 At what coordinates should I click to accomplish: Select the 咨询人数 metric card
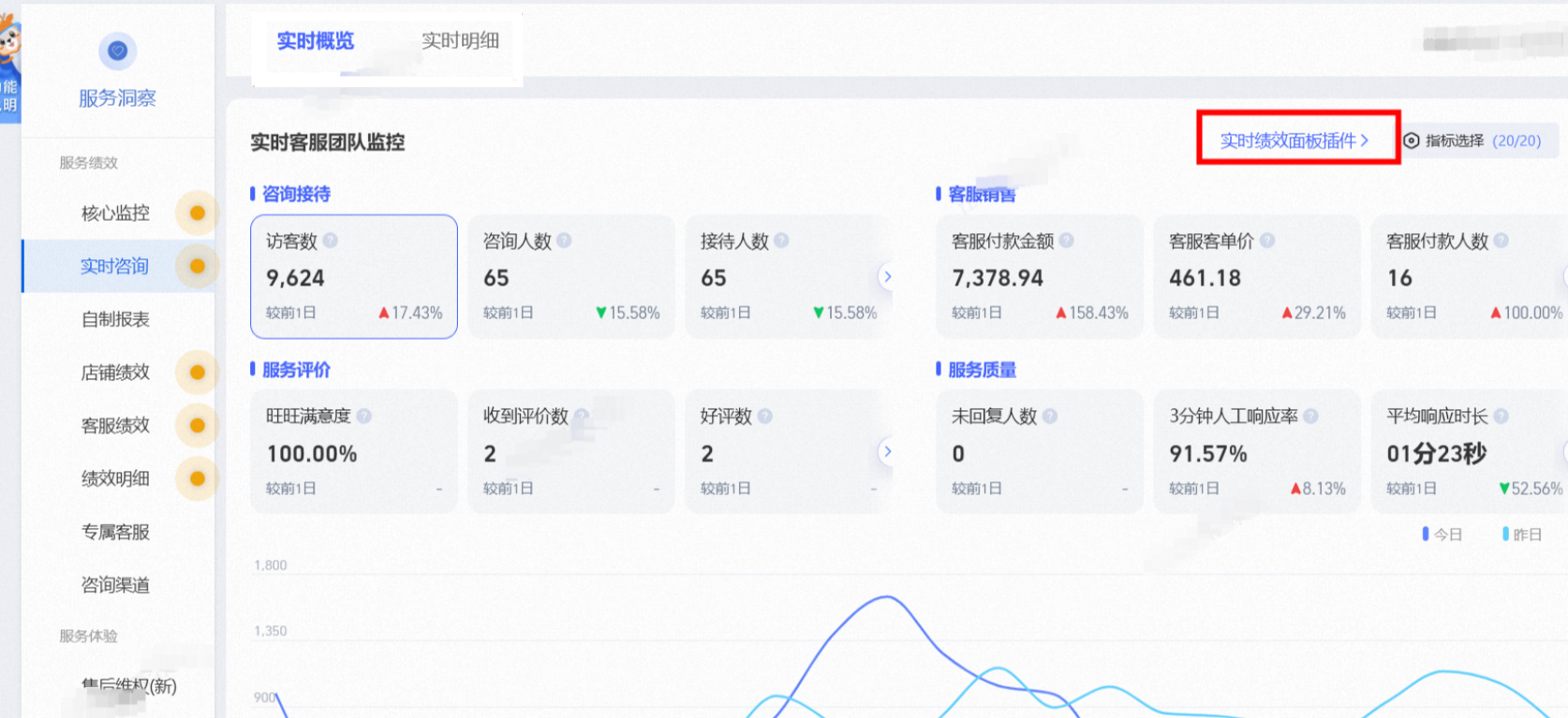(x=571, y=276)
